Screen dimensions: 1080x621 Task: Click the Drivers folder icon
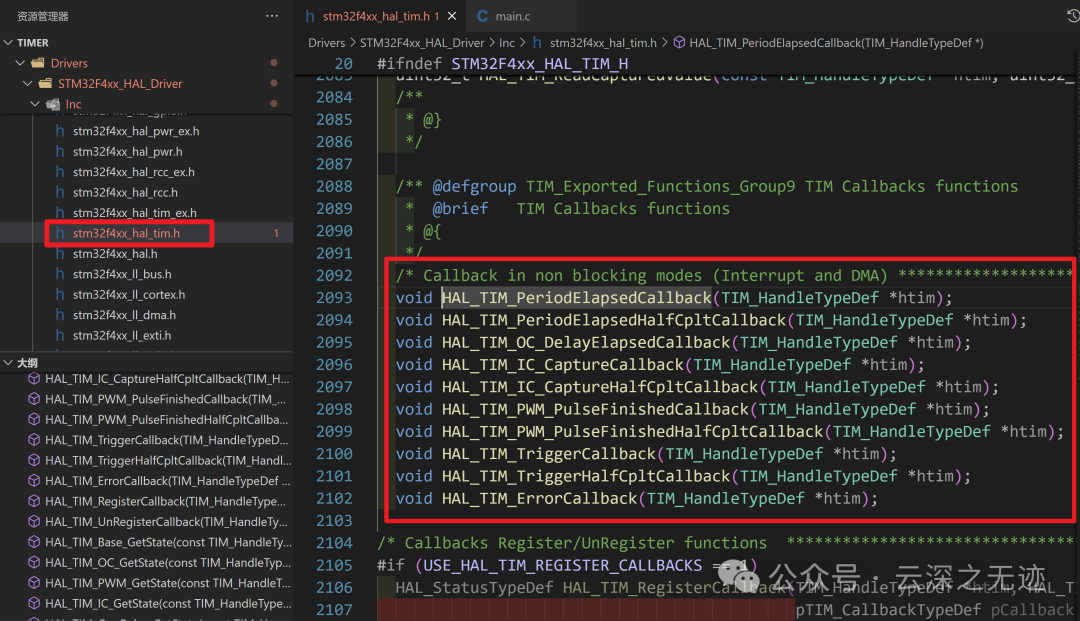pyautogui.click(x=38, y=63)
